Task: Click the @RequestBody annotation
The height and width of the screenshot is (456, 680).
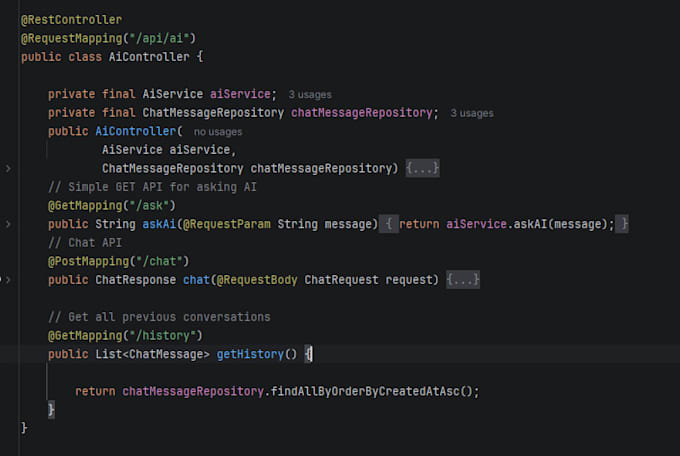Action: pyautogui.click(x=257, y=280)
